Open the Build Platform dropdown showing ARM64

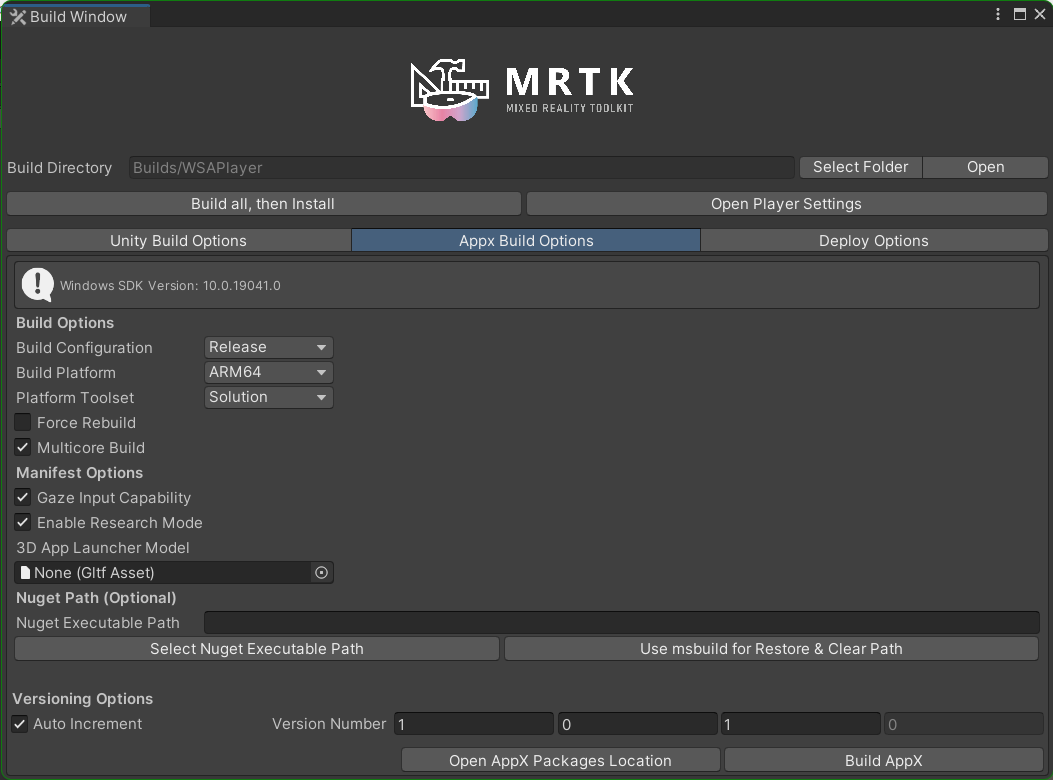click(269, 372)
